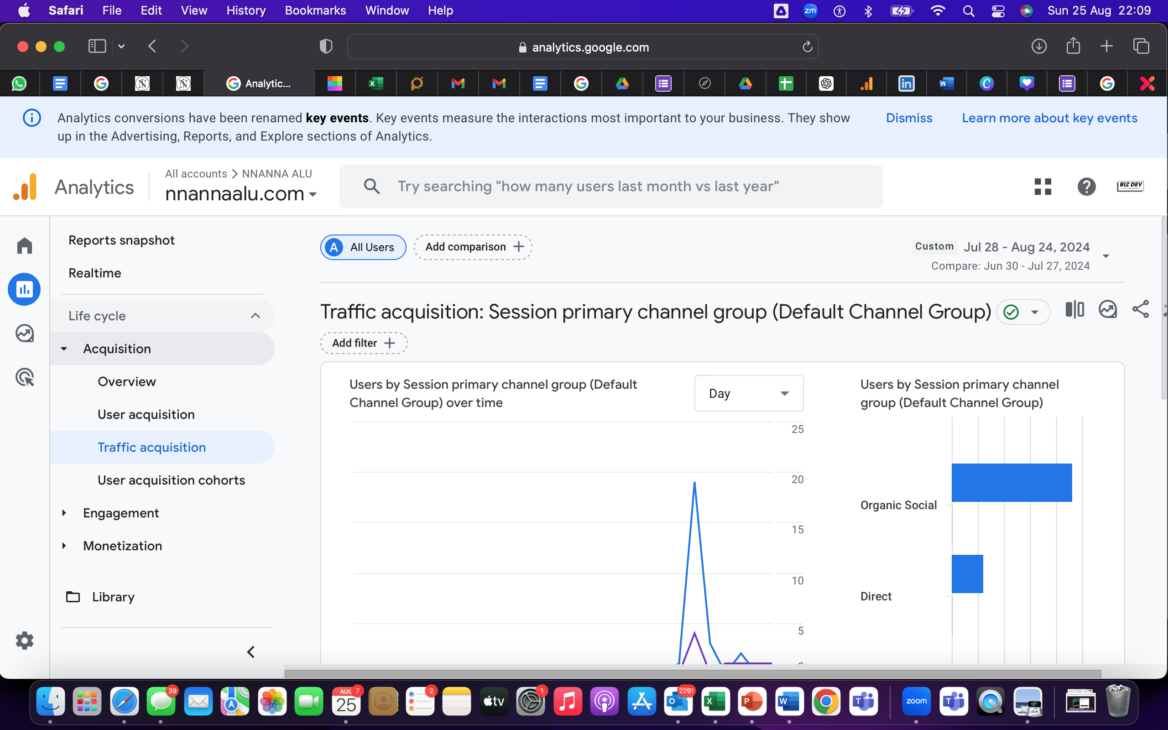1168x730 pixels.
Task: Toggle the All Users comparison chip
Action: coord(363,247)
